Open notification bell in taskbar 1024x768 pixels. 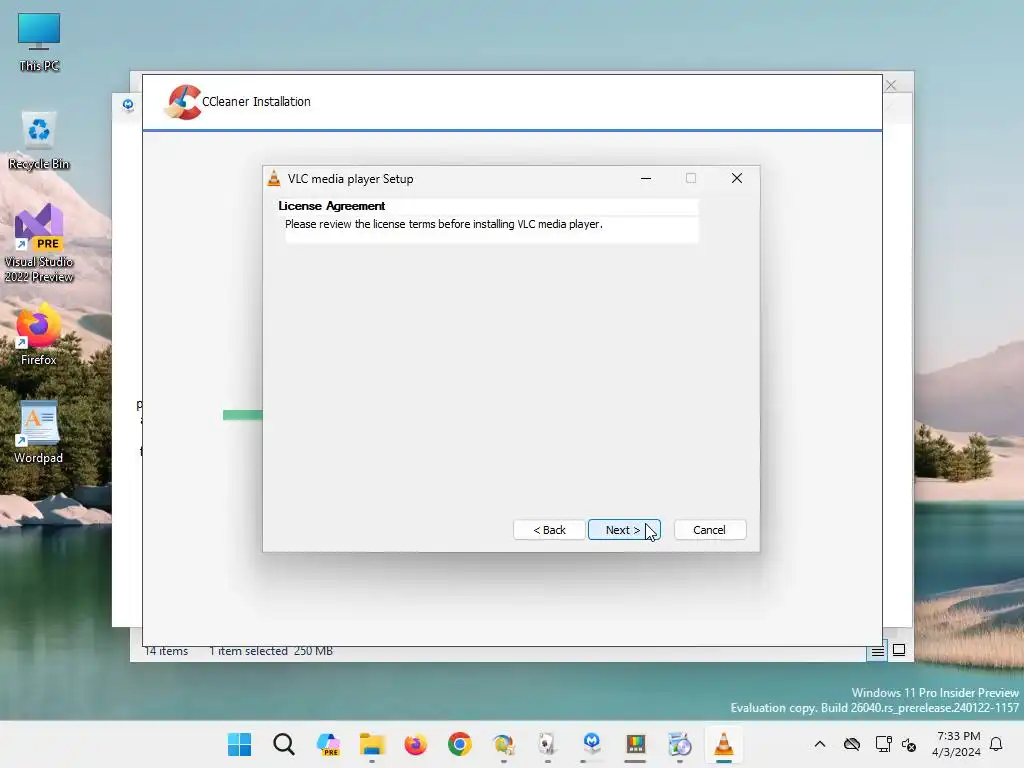(997, 744)
